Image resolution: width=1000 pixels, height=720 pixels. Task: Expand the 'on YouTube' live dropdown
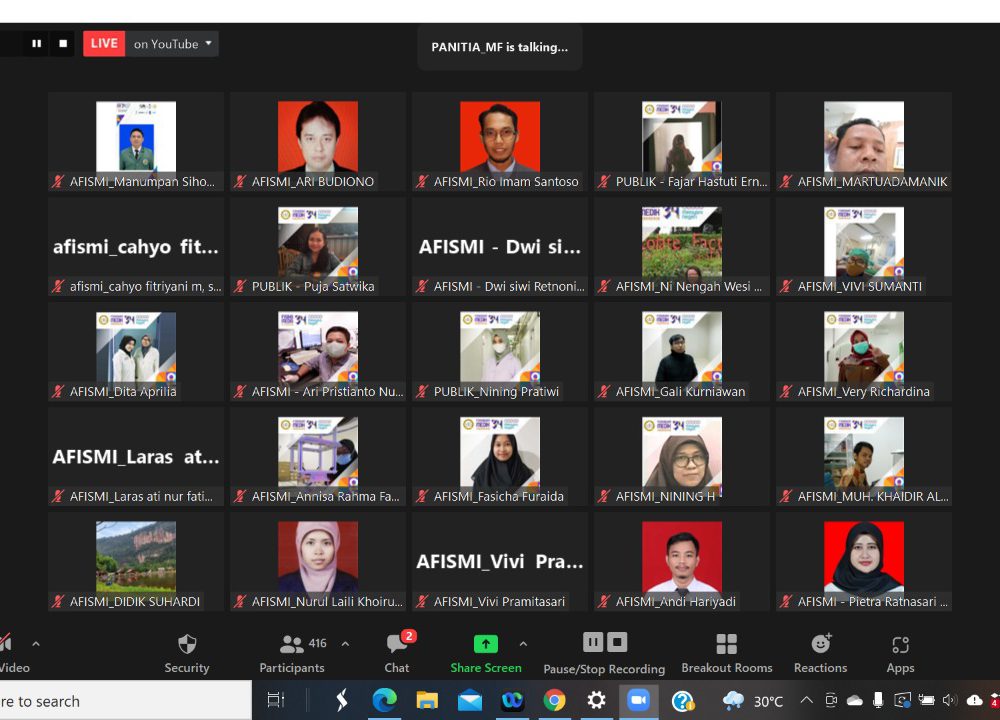174,43
